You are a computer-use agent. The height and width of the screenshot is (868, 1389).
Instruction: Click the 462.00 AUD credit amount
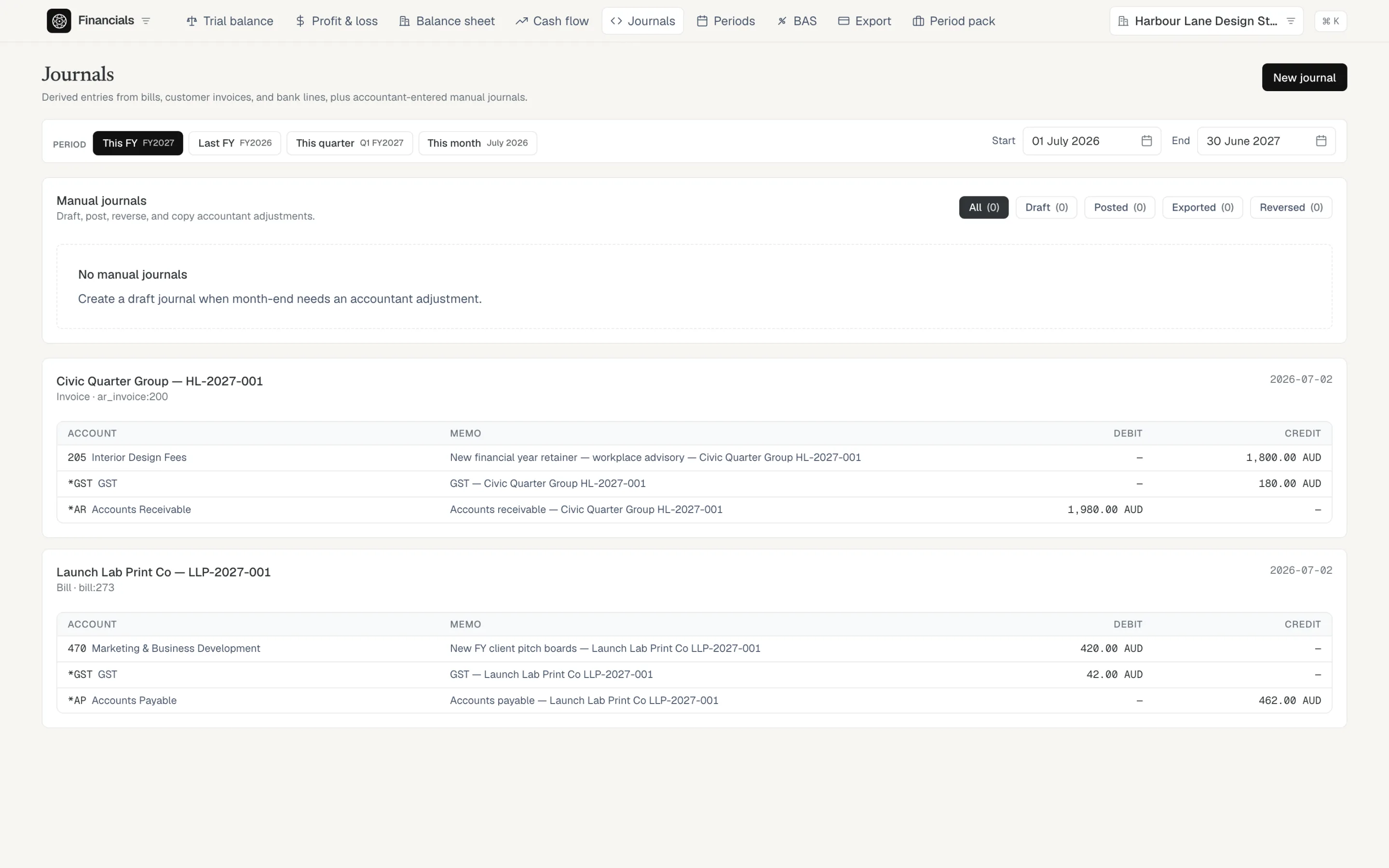[1290, 700]
